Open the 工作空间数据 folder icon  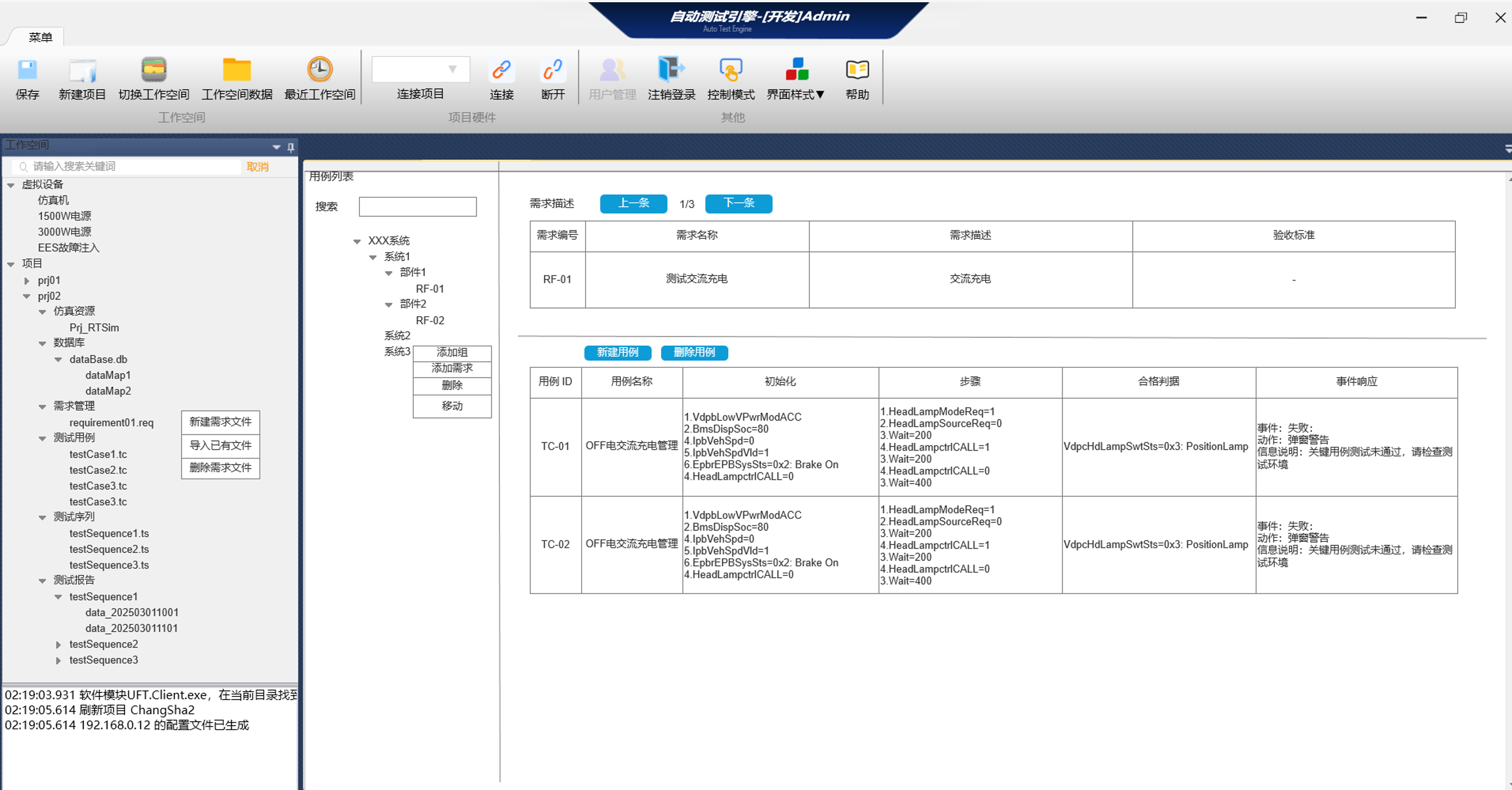click(x=237, y=71)
